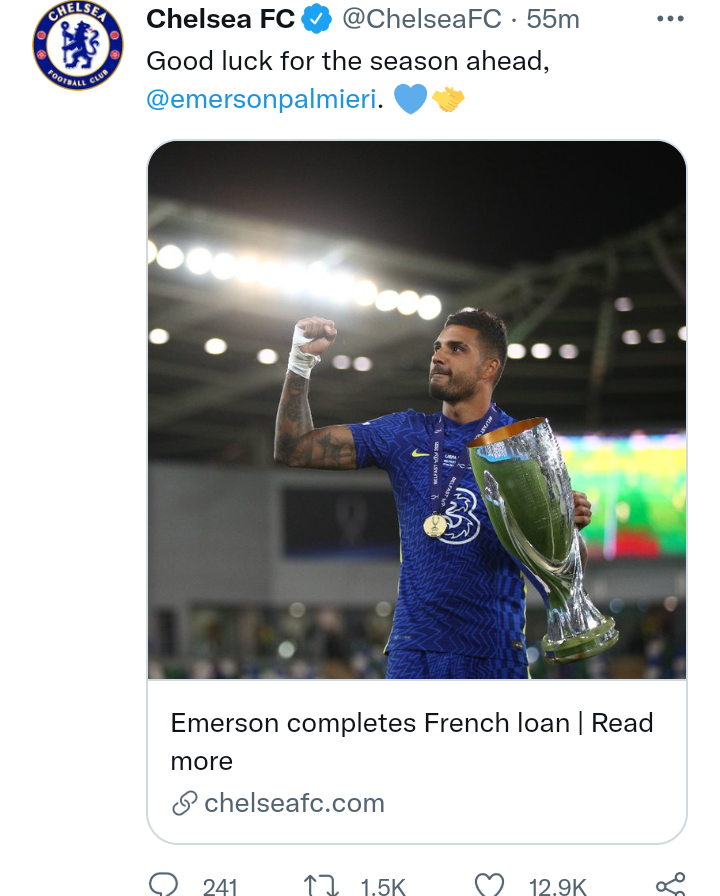720x896 pixels.
Task: Click the chelseafc.com domain text
Action: pyautogui.click(x=294, y=803)
